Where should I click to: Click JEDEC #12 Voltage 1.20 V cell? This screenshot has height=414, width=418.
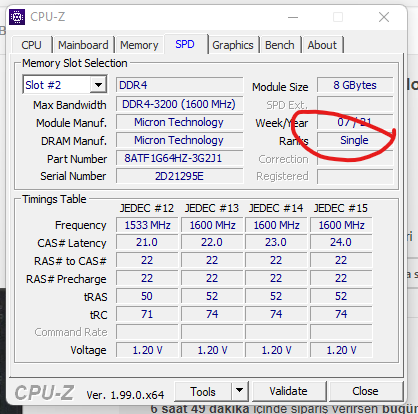point(147,350)
